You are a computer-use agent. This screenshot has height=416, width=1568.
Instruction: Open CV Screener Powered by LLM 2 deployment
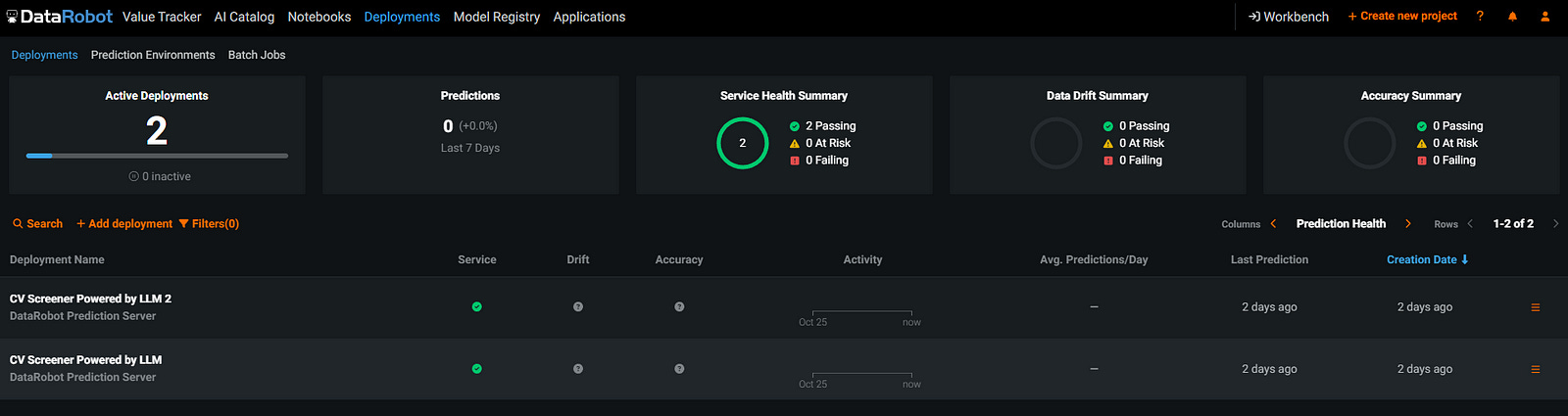point(90,299)
